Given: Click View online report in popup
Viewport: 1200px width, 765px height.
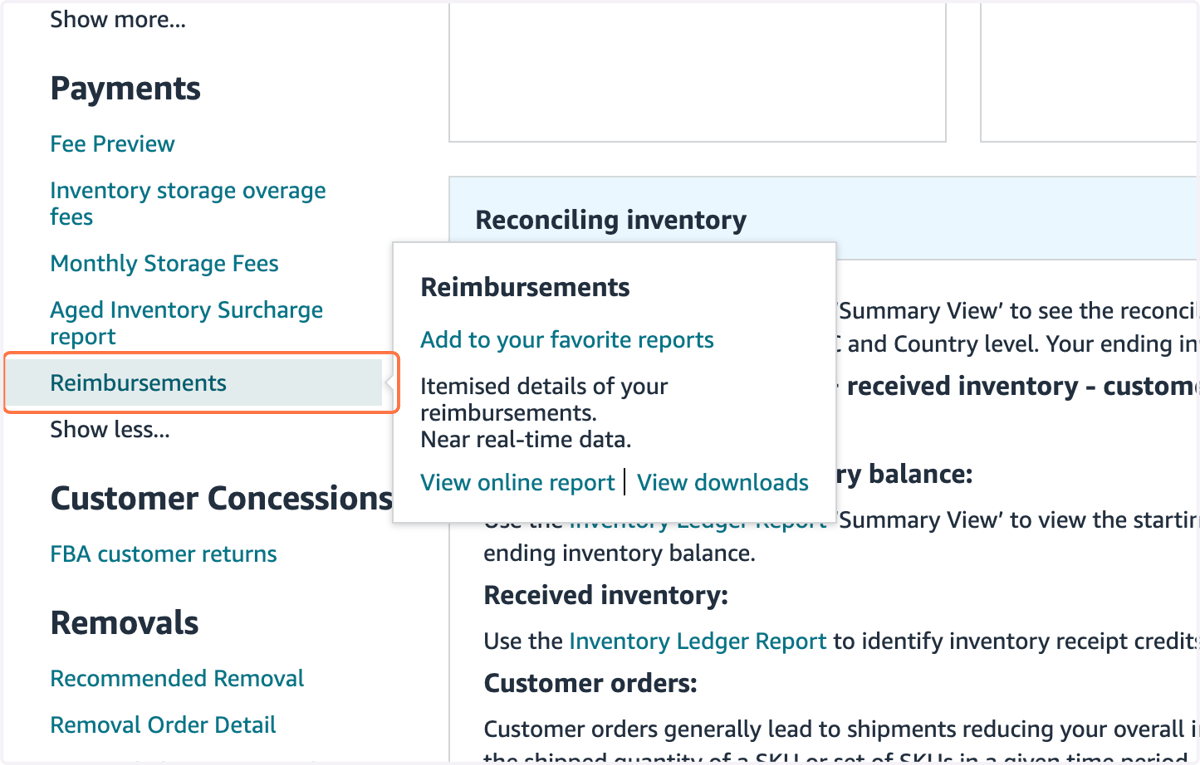Looking at the screenshot, I should [517, 483].
